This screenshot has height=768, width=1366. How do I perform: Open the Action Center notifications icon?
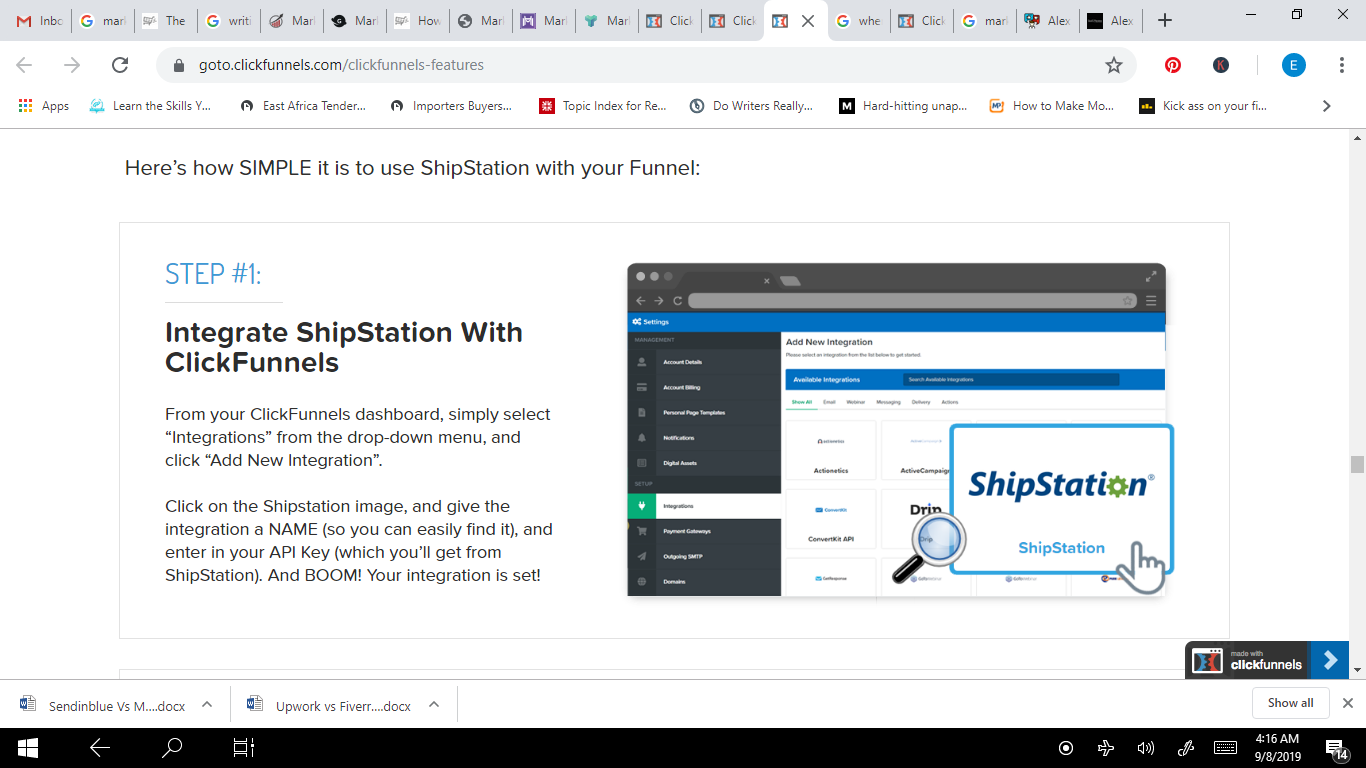pos(1336,748)
